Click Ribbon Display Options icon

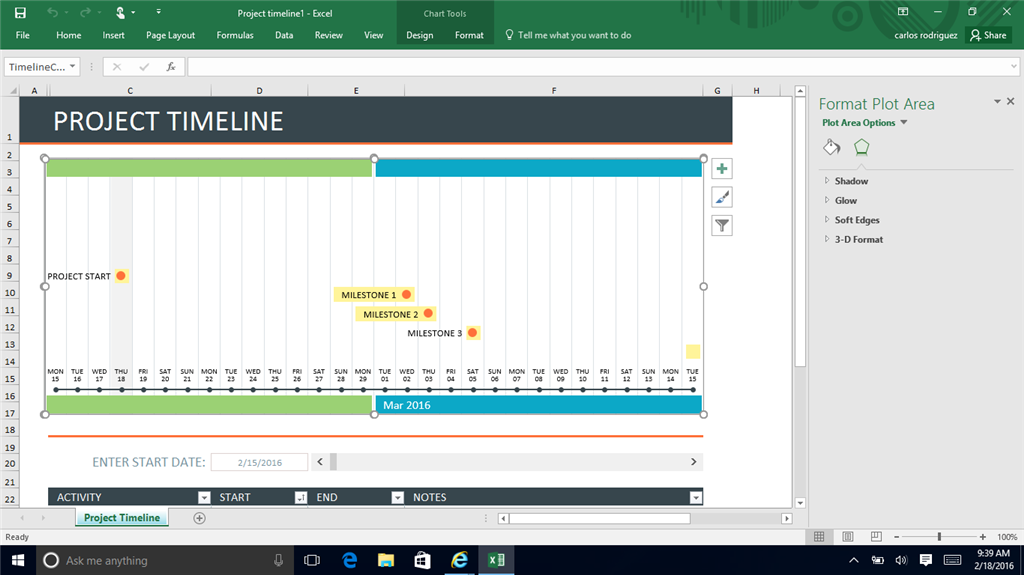[903, 12]
